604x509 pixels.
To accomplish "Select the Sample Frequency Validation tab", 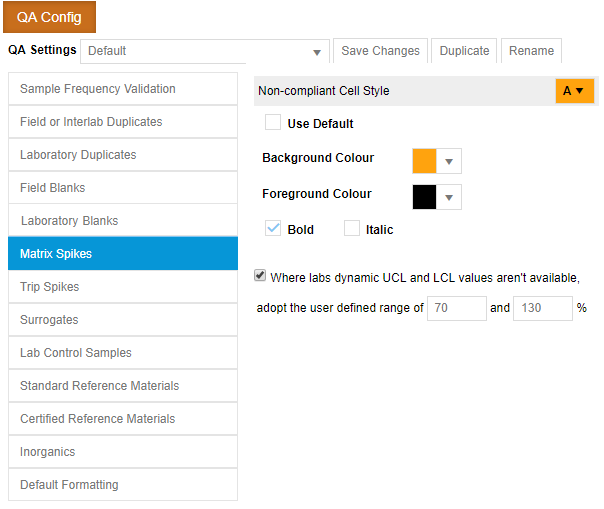I will (123, 89).
